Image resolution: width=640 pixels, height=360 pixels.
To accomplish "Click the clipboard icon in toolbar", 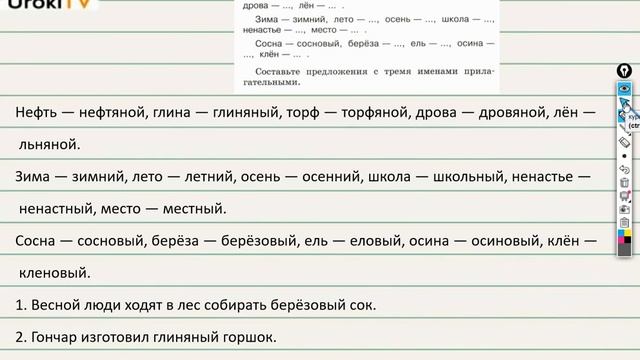I will click(x=624, y=222).
